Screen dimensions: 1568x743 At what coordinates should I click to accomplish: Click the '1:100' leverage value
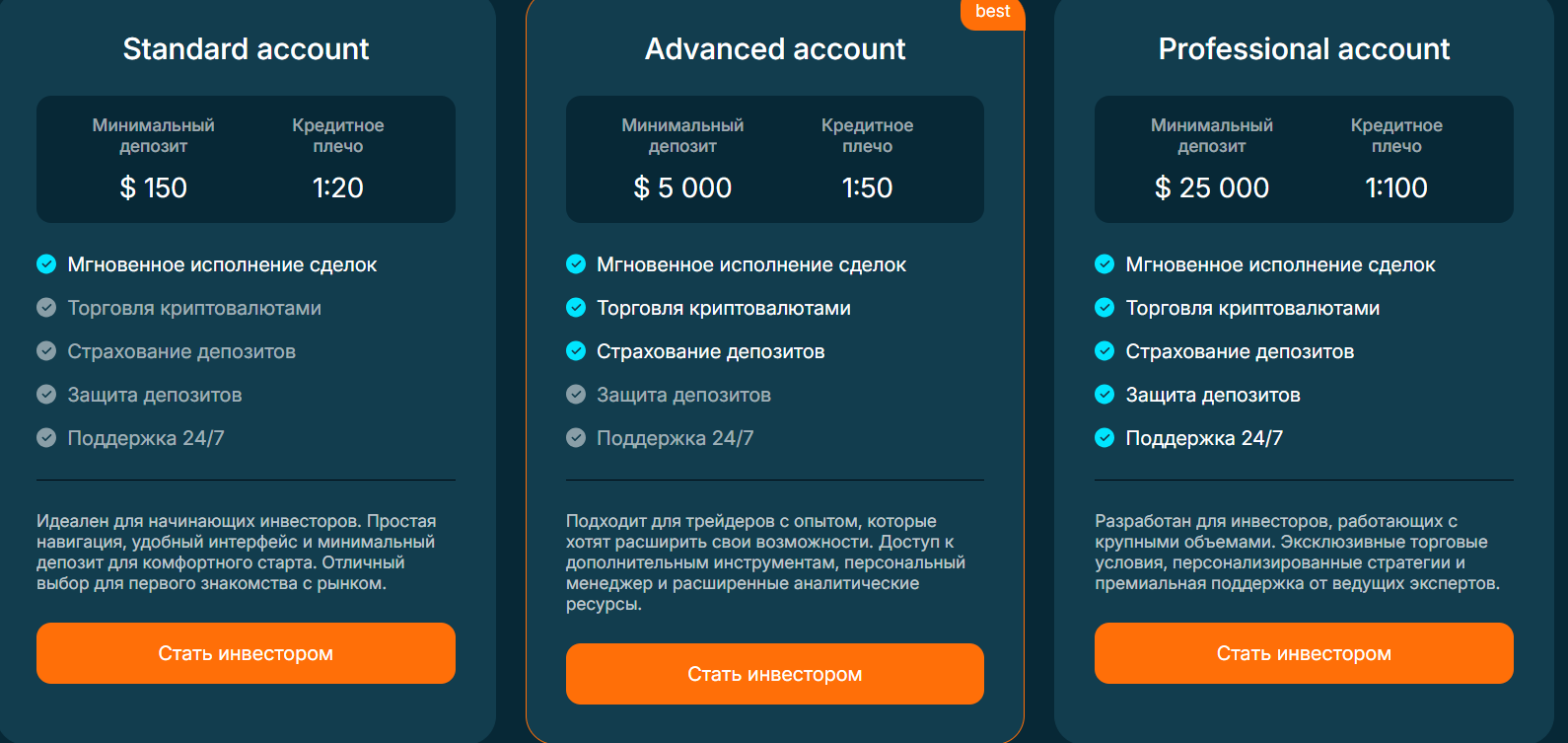point(1395,187)
